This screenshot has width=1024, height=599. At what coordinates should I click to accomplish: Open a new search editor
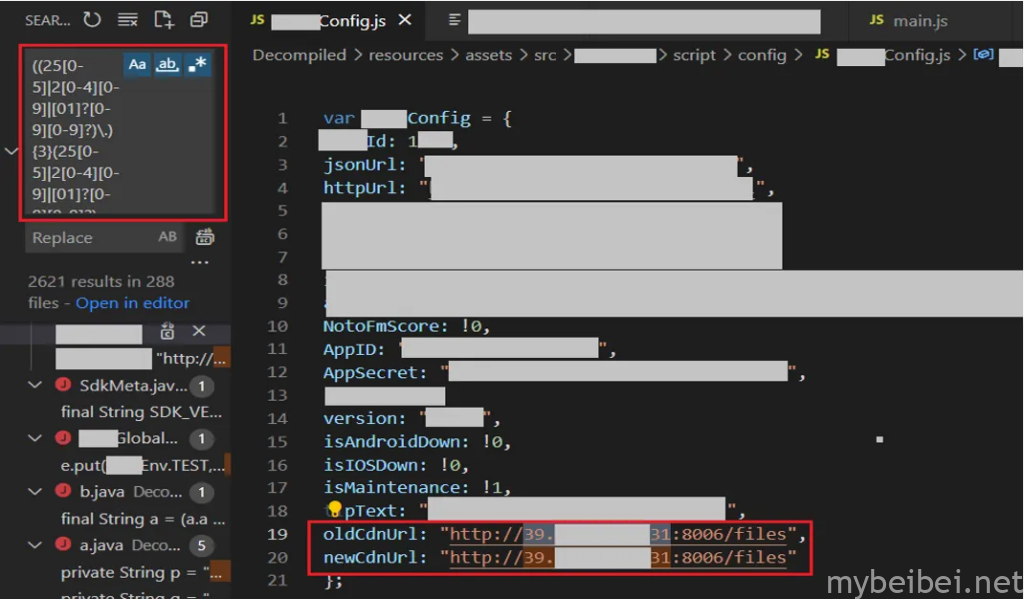pos(163,19)
